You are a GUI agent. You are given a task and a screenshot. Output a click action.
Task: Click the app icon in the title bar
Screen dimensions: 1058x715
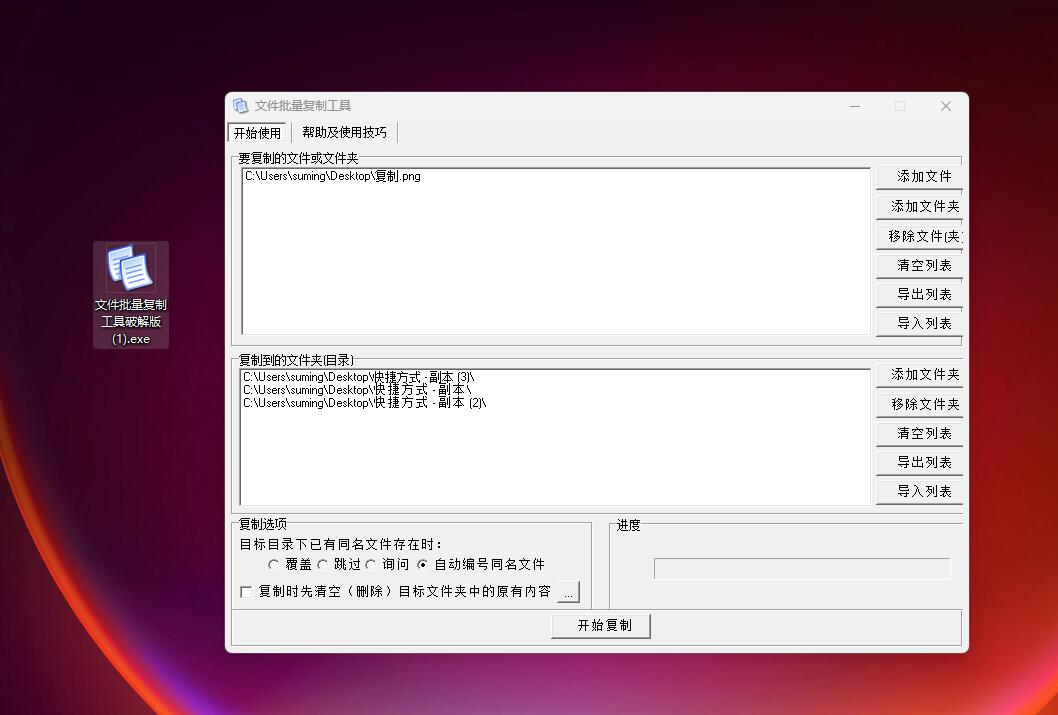[x=240, y=106]
